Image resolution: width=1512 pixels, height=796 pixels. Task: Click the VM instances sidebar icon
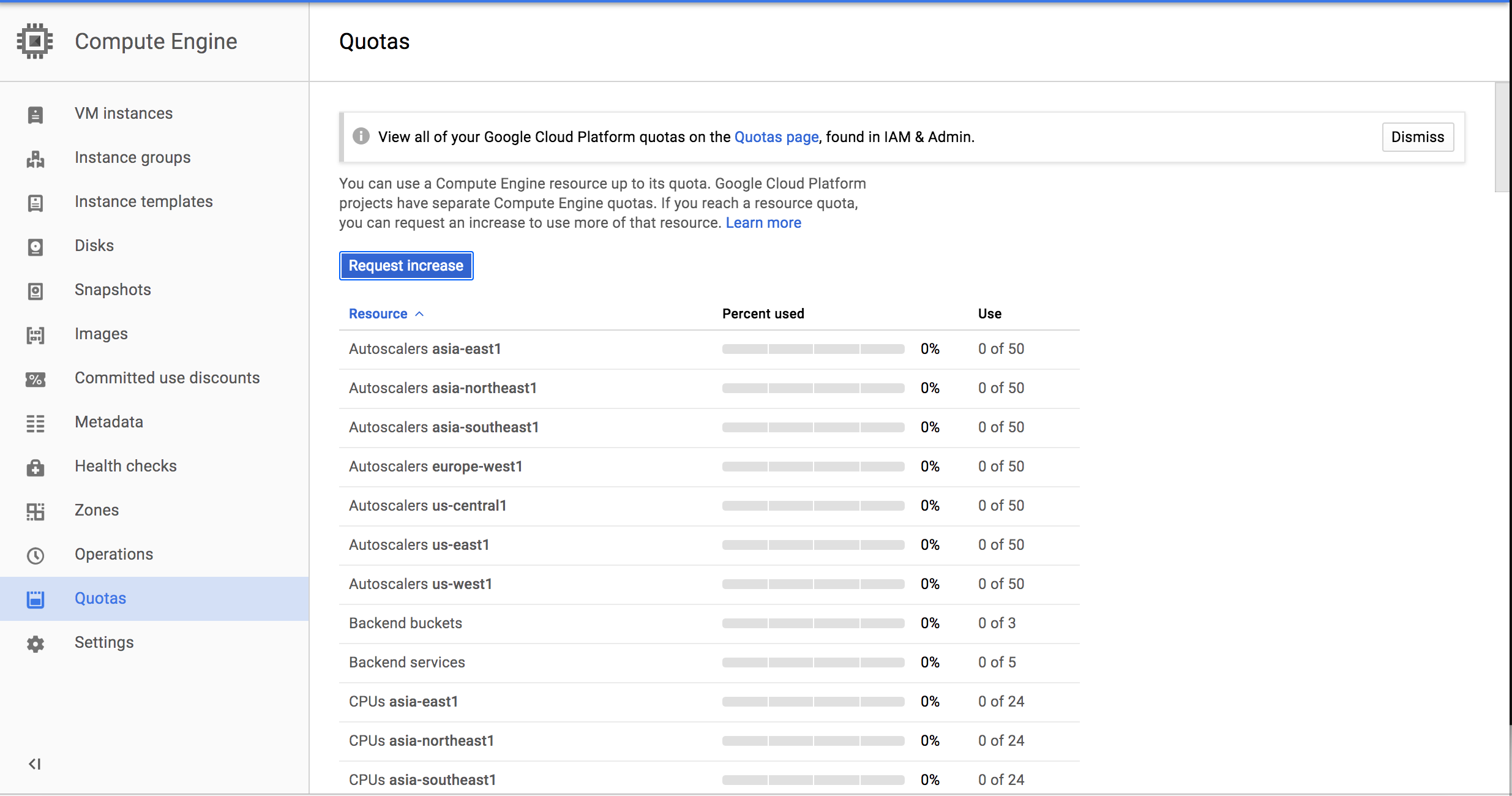36,115
